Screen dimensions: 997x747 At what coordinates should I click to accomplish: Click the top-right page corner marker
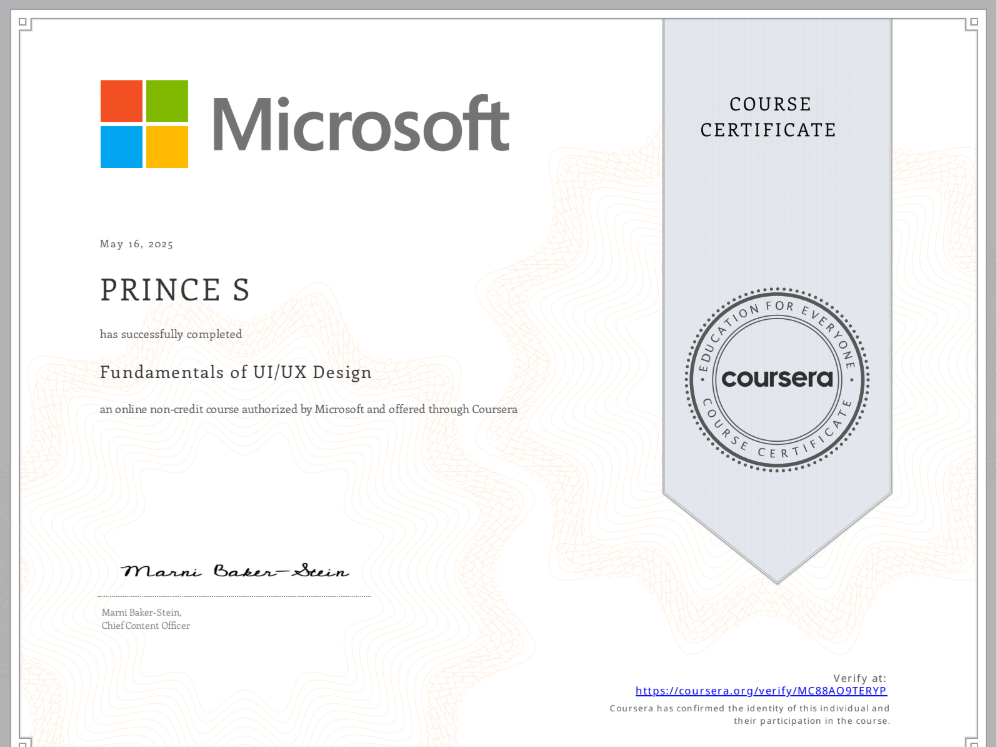[971, 24]
